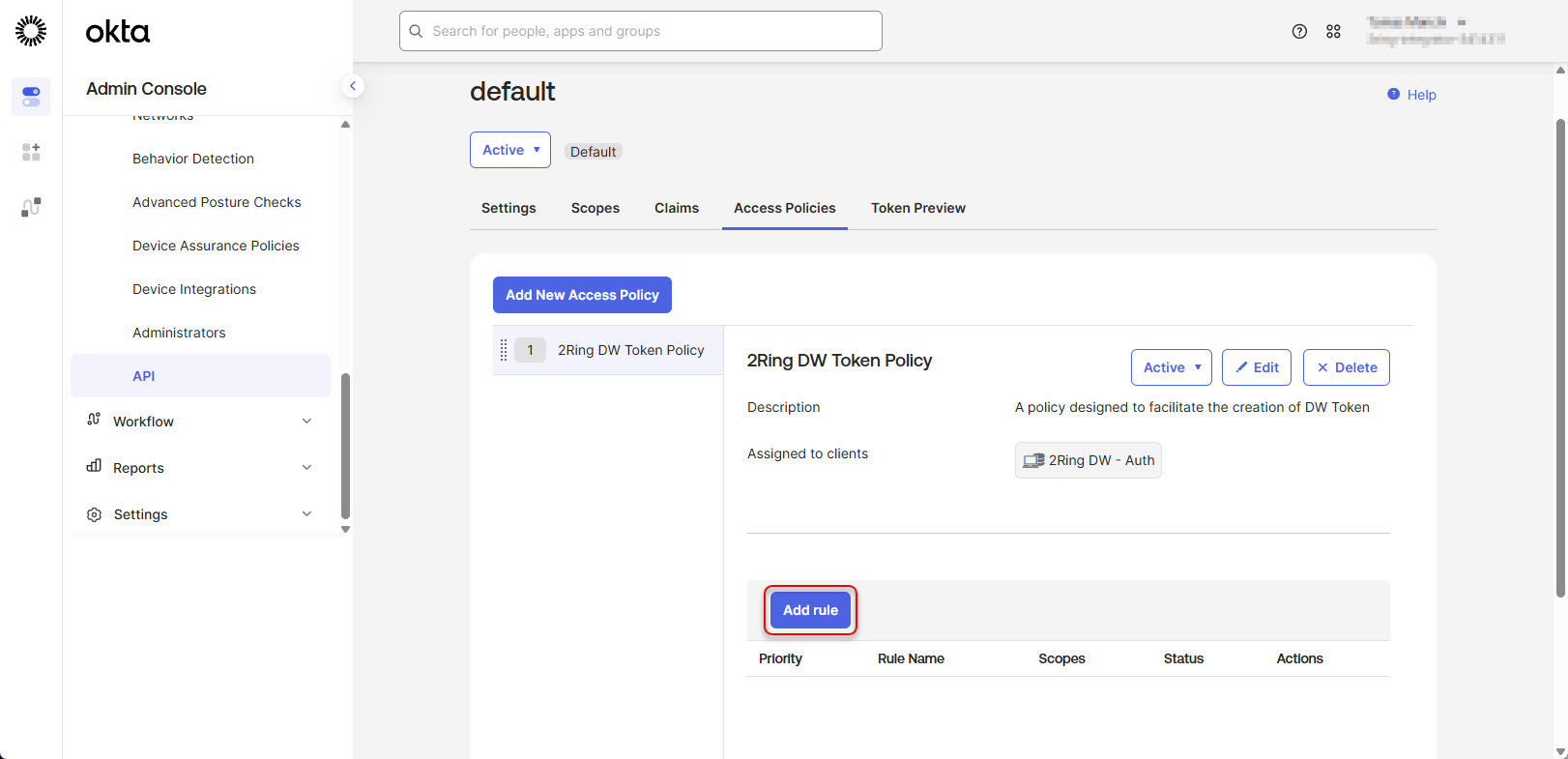Switch to the Scopes tab
This screenshot has width=1568, height=759.
pyautogui.click(x=595, y=208)
